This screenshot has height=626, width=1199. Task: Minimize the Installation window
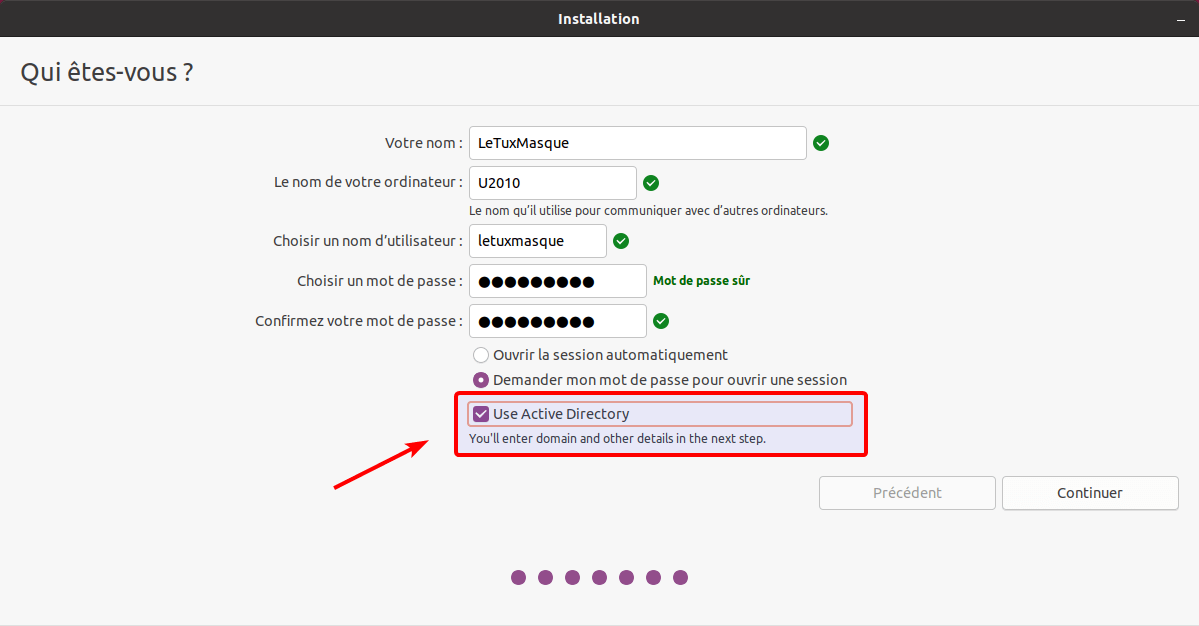[1180, 19]
